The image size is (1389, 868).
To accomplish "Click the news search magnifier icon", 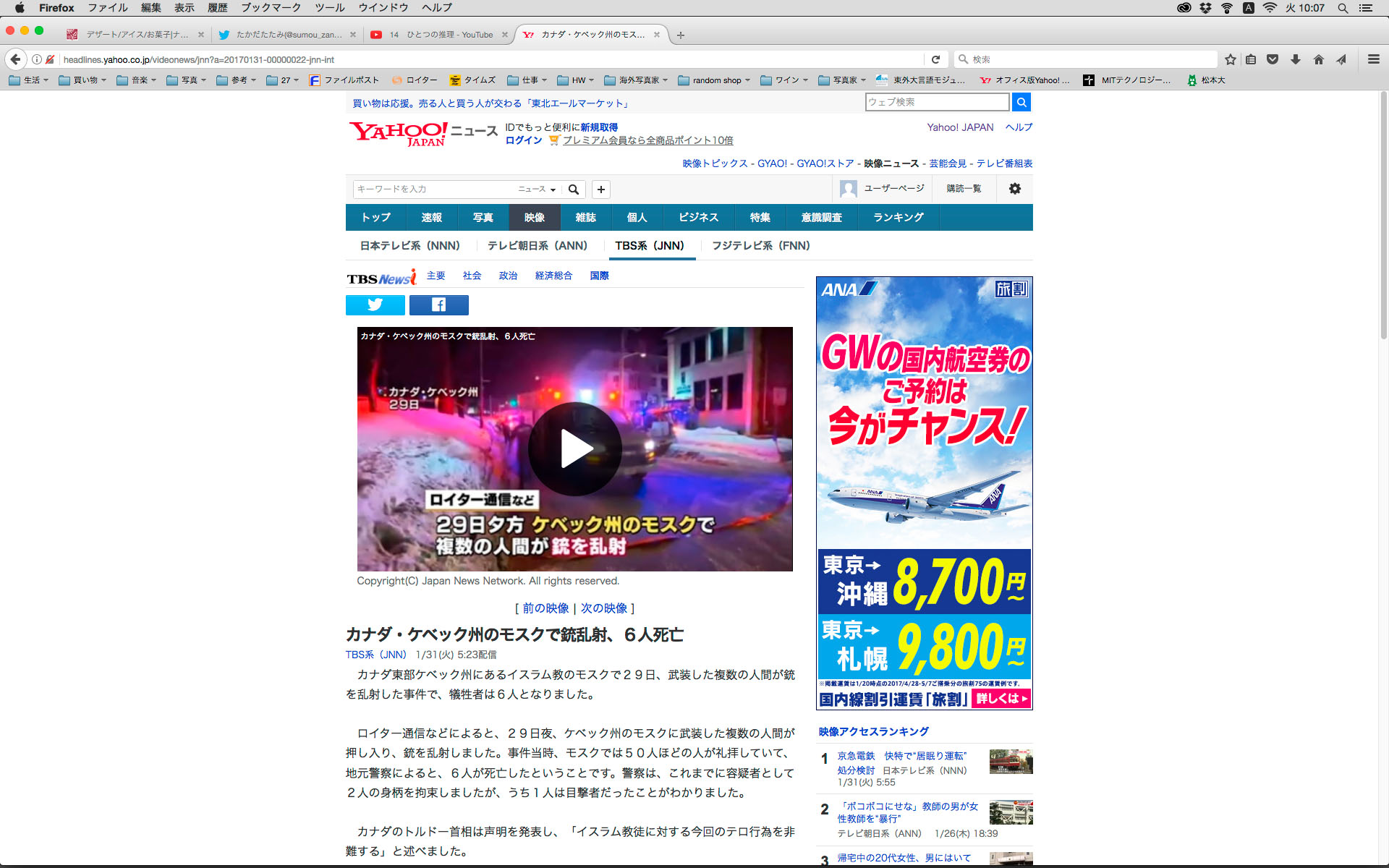I will 574,190.
